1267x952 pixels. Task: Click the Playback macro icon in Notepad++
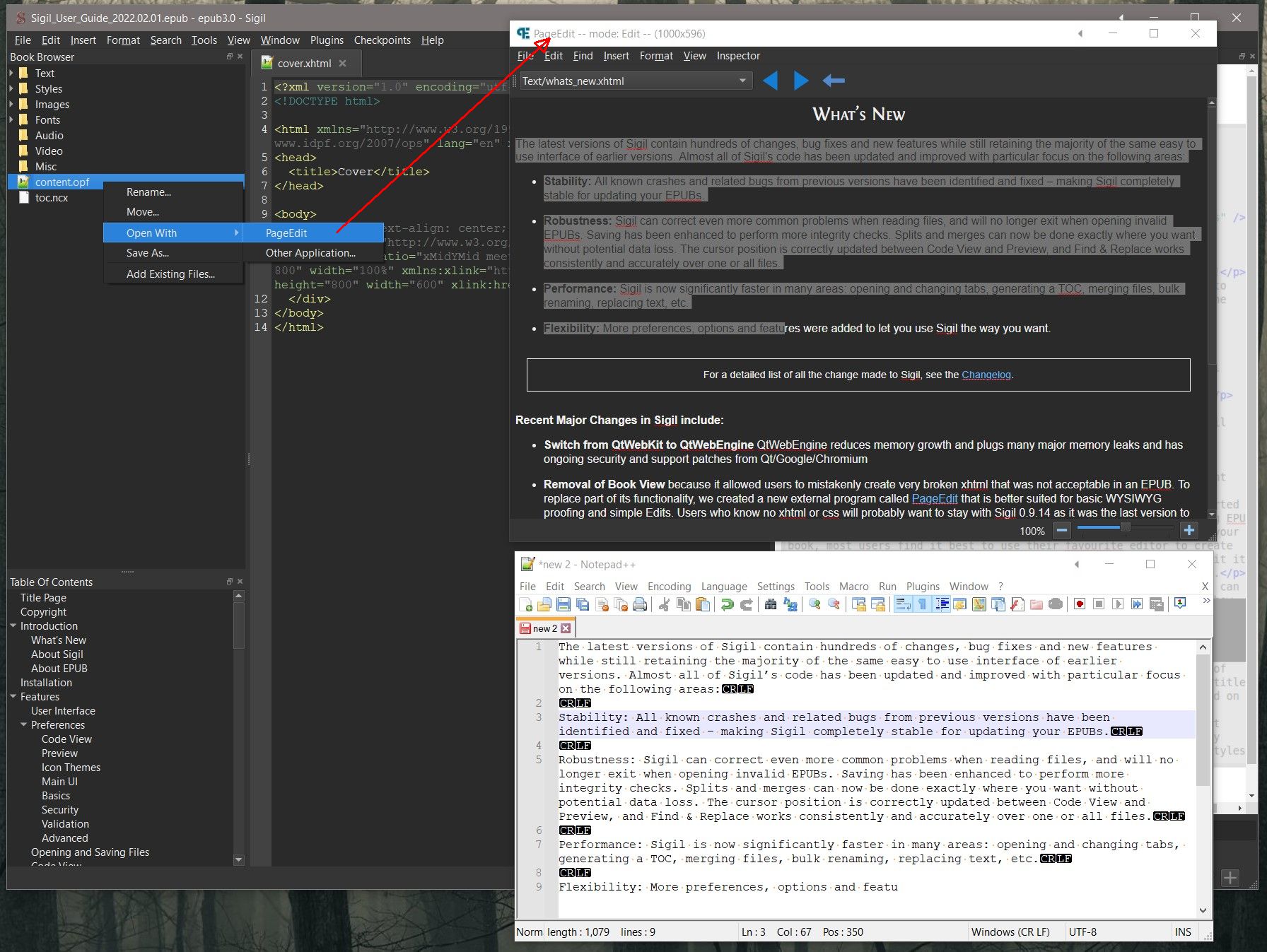click(1118, 604)
